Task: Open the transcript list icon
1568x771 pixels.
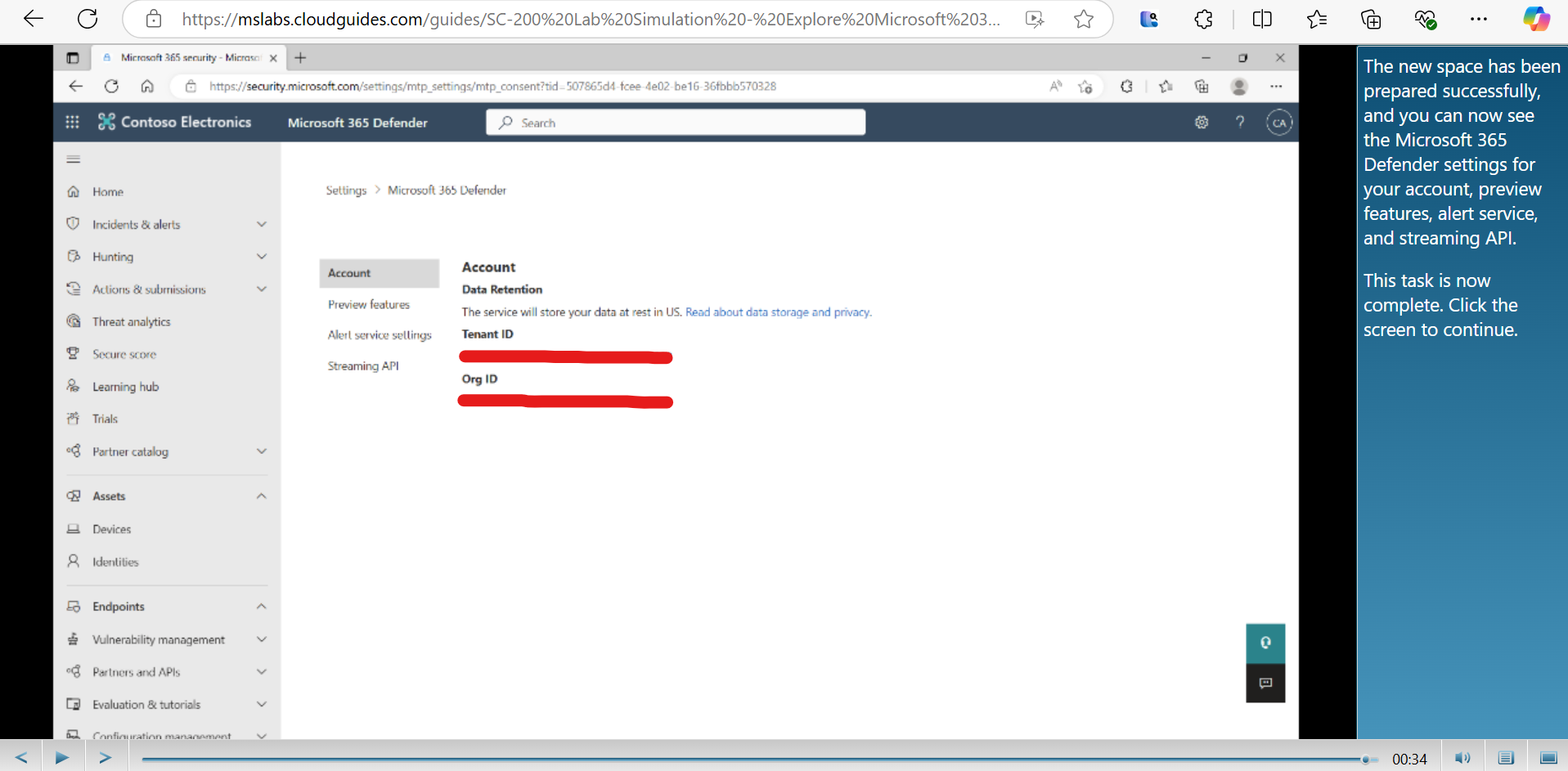Action: coord(1506,758)
